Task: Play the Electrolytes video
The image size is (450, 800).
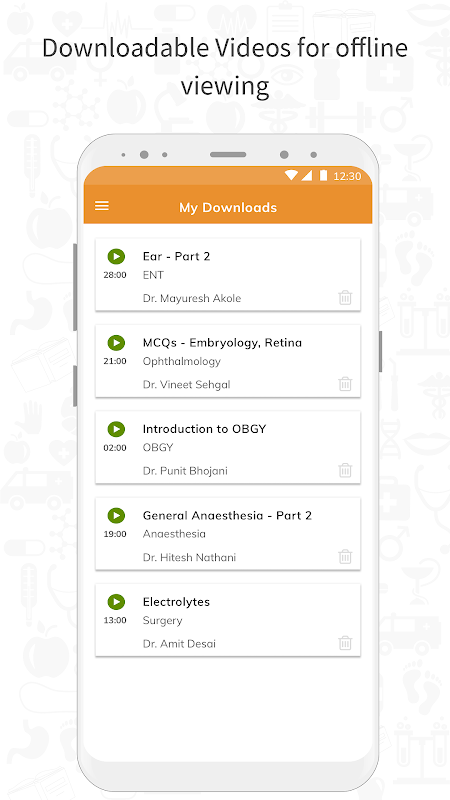Action: click(x=116, y=602)
